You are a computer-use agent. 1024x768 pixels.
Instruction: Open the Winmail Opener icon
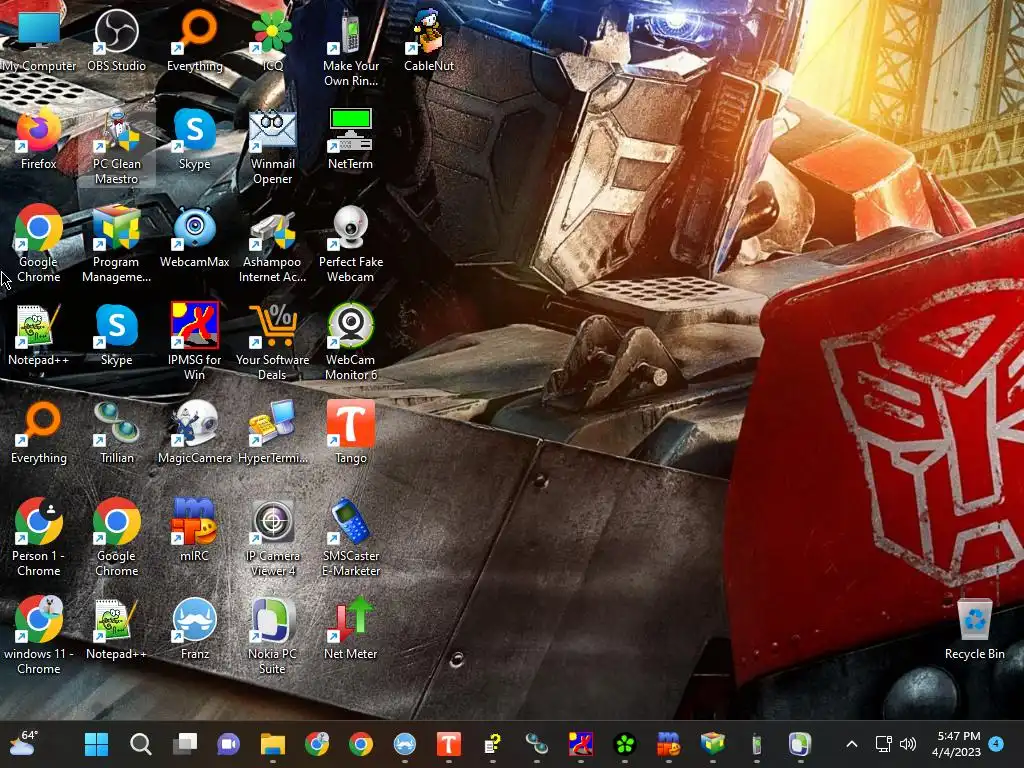click(x=272, y=146)
